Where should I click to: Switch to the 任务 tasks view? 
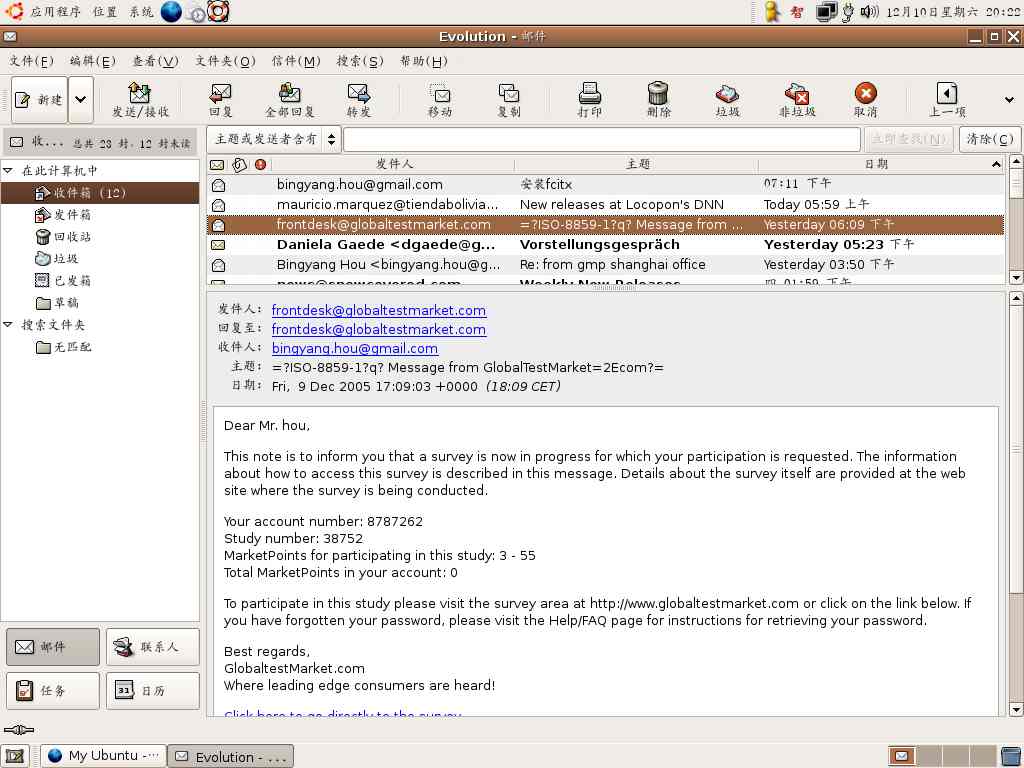pos(53,690)
